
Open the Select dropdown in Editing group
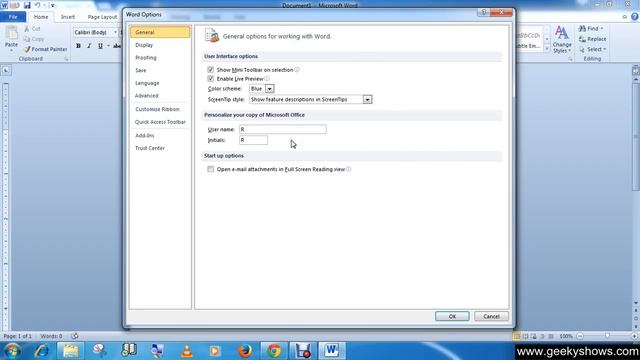(x=593, y=49)
